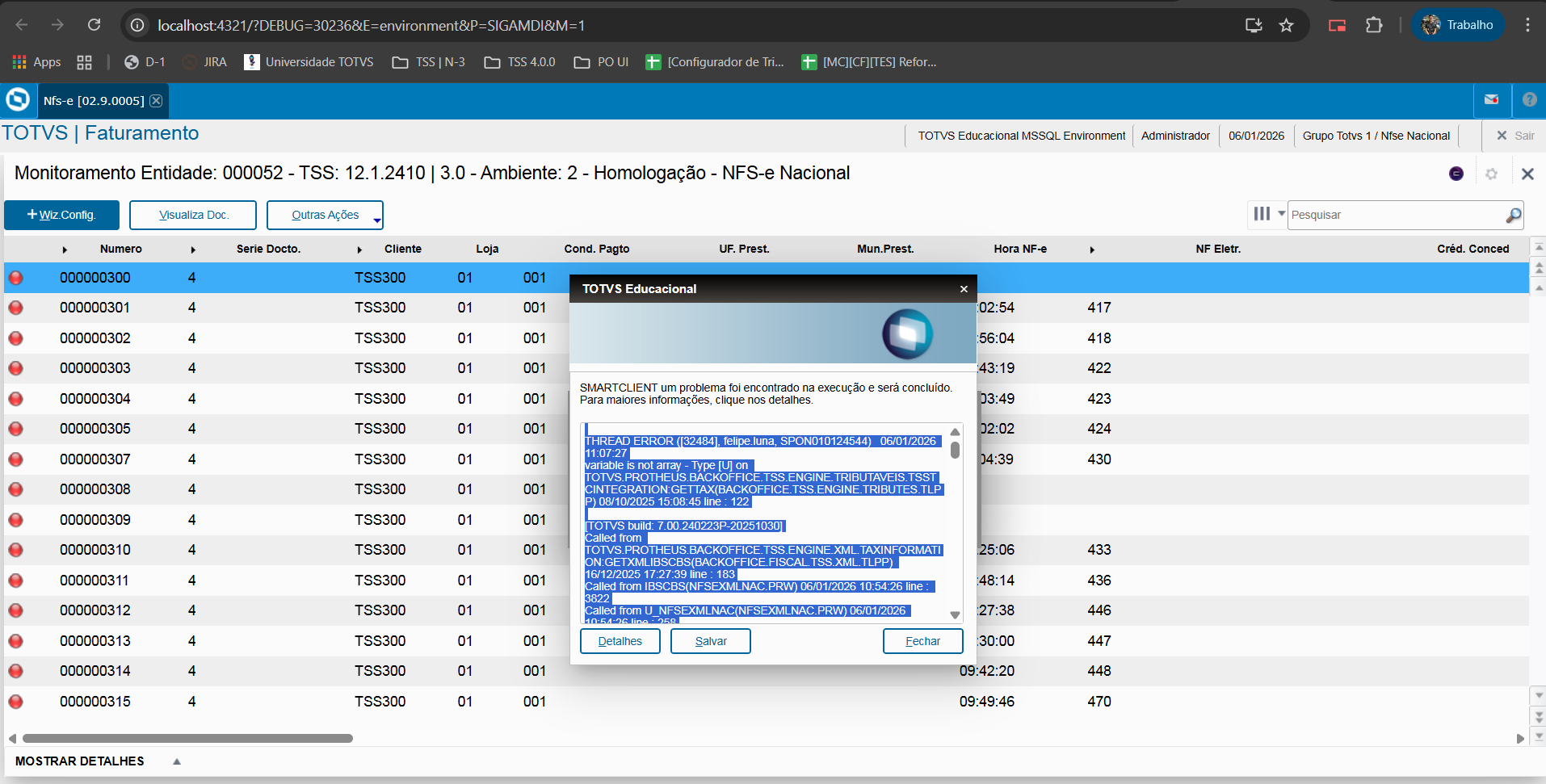Viewport: 1546px width, 784px height.
Task: Open the tab groups grid bookmark icon
Action: 84,62
